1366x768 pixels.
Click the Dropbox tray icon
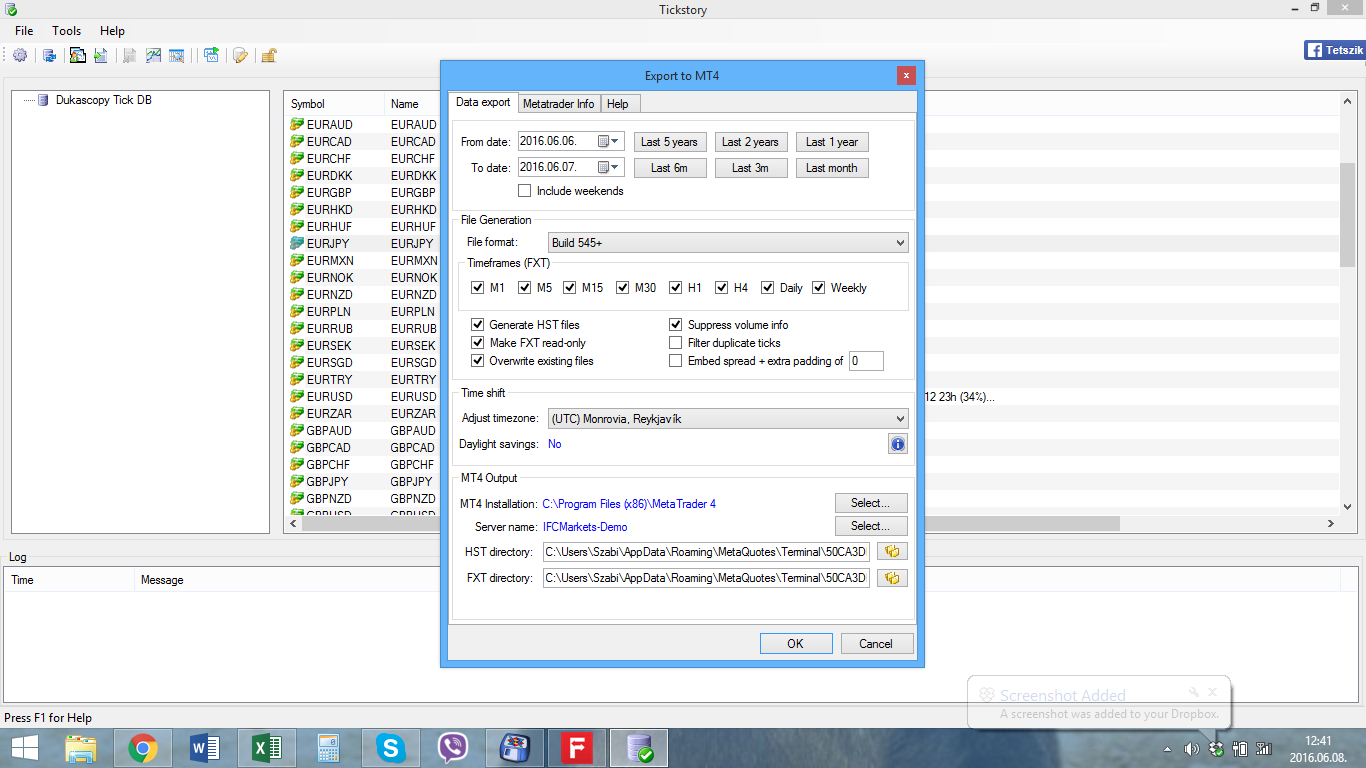(x=1216, y=748)
